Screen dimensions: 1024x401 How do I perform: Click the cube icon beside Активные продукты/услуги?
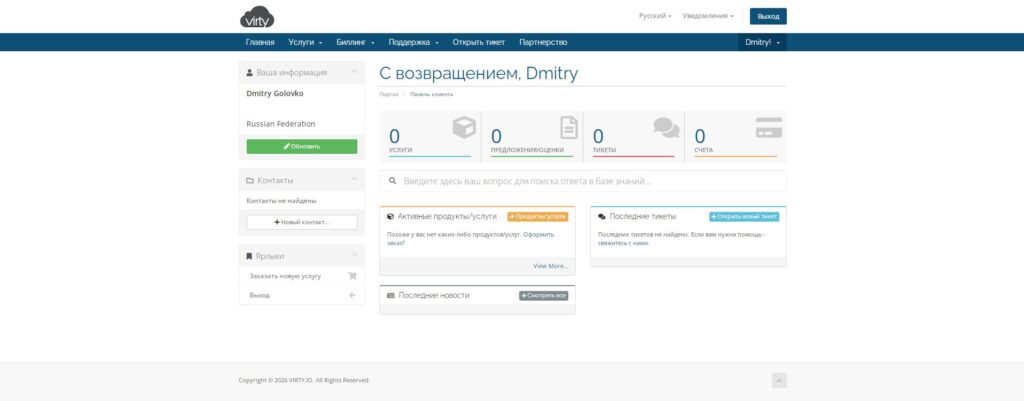point(391,216)
